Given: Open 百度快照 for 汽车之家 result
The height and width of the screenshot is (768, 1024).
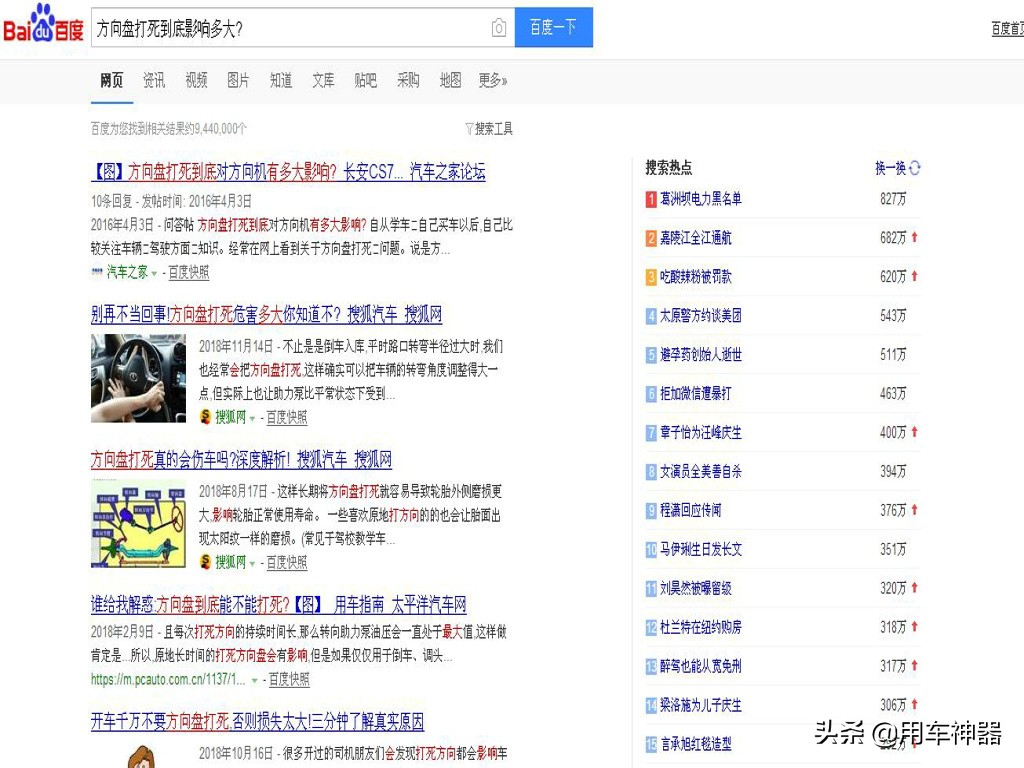Looking at the screenshot, I should click(x=189, y=272).
